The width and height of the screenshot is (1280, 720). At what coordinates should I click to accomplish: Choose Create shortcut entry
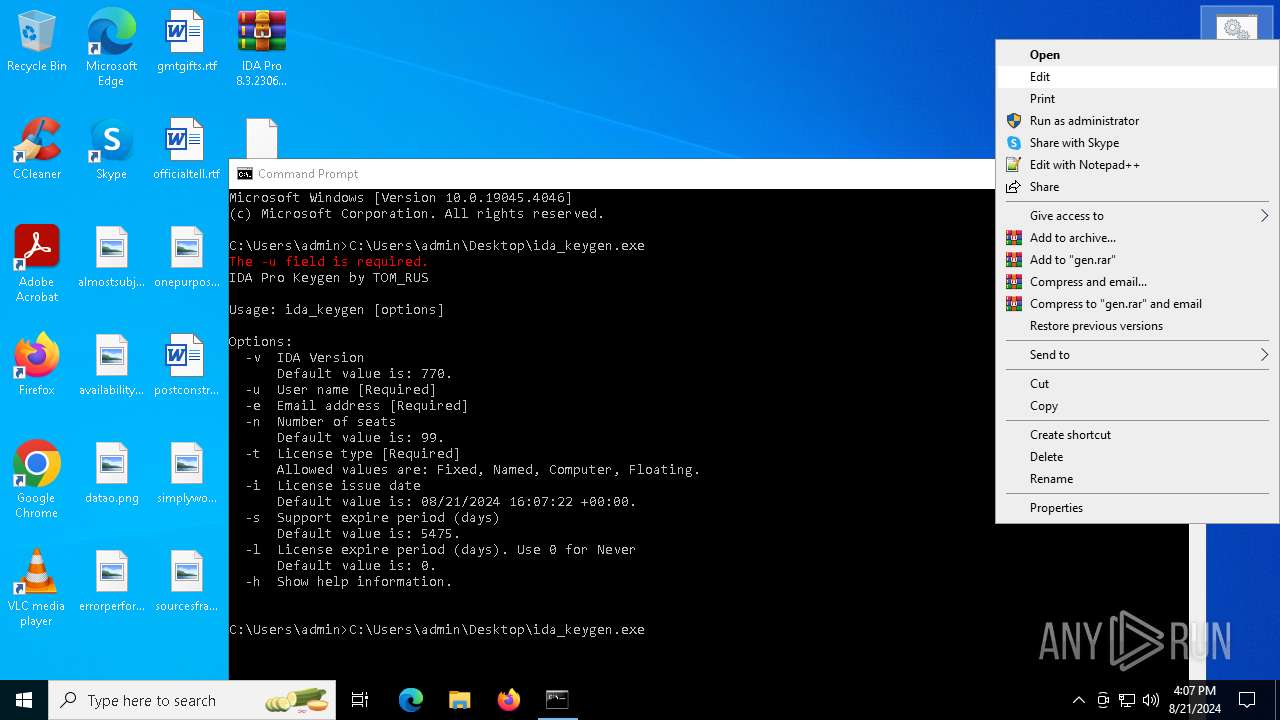point(1137,435)
